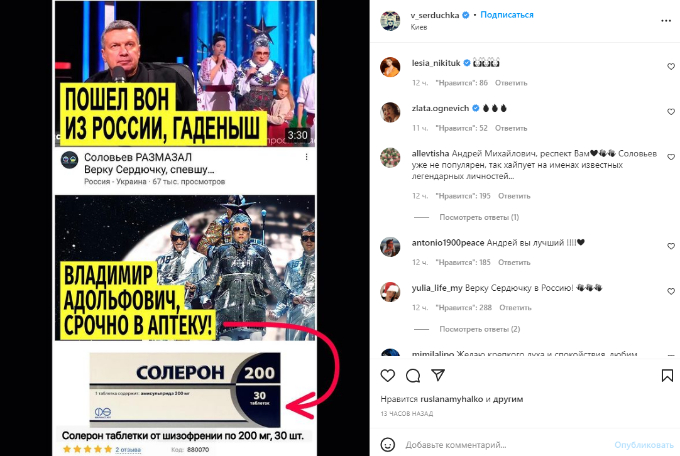Image resolution: width=680 pixels, height=456 pixels.
Task: Open the three-dot post options menu
Action: pos(666,21)
